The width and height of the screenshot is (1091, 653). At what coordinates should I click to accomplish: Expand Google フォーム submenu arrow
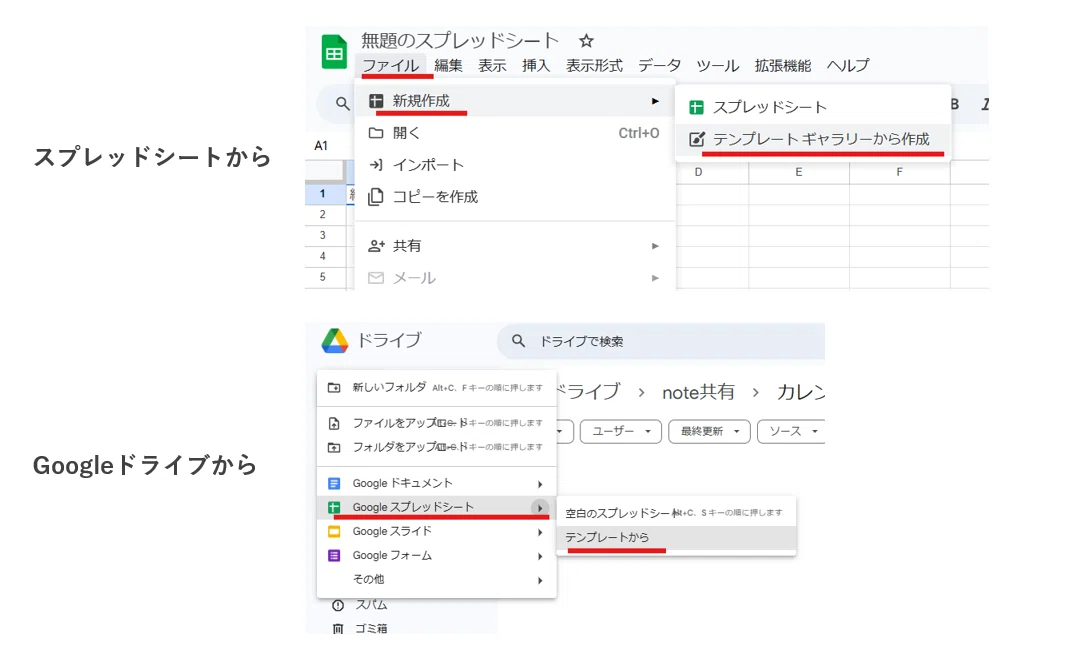(x=540, y=556)
